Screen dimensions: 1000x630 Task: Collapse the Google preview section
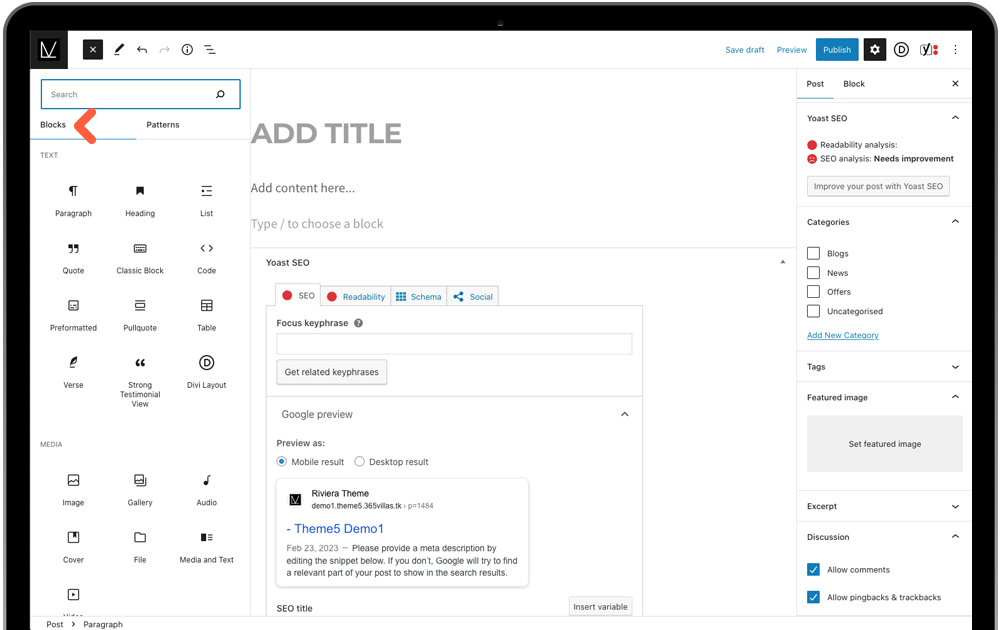[x=624, y=414]
